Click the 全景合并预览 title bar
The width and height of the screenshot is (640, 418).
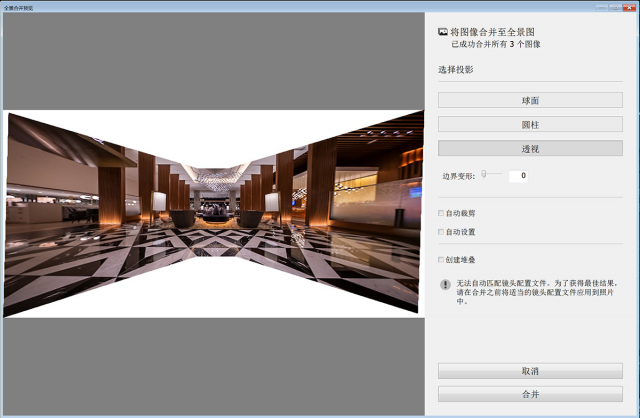(300, 5)
